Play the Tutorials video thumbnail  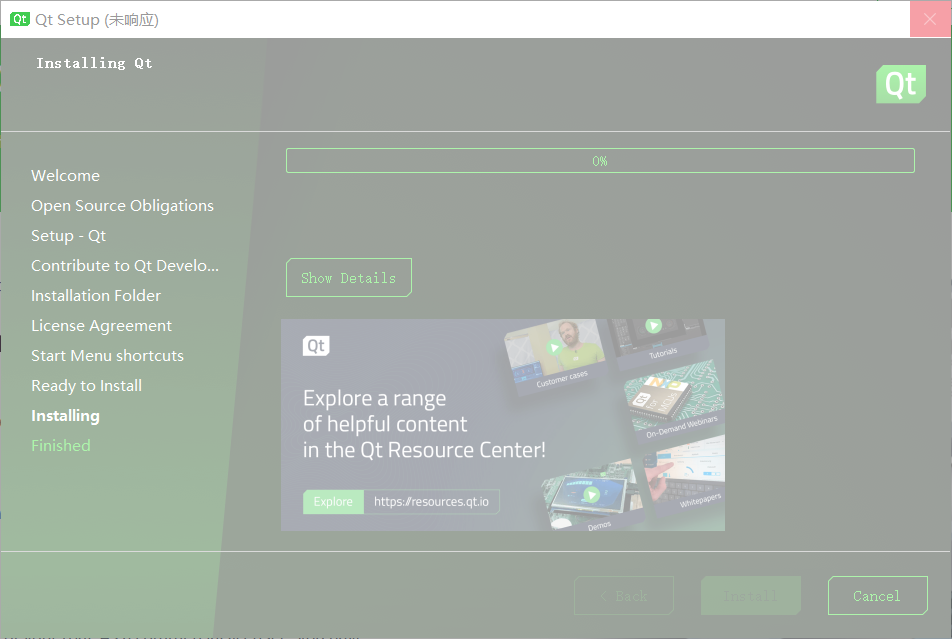pos(653,326)
